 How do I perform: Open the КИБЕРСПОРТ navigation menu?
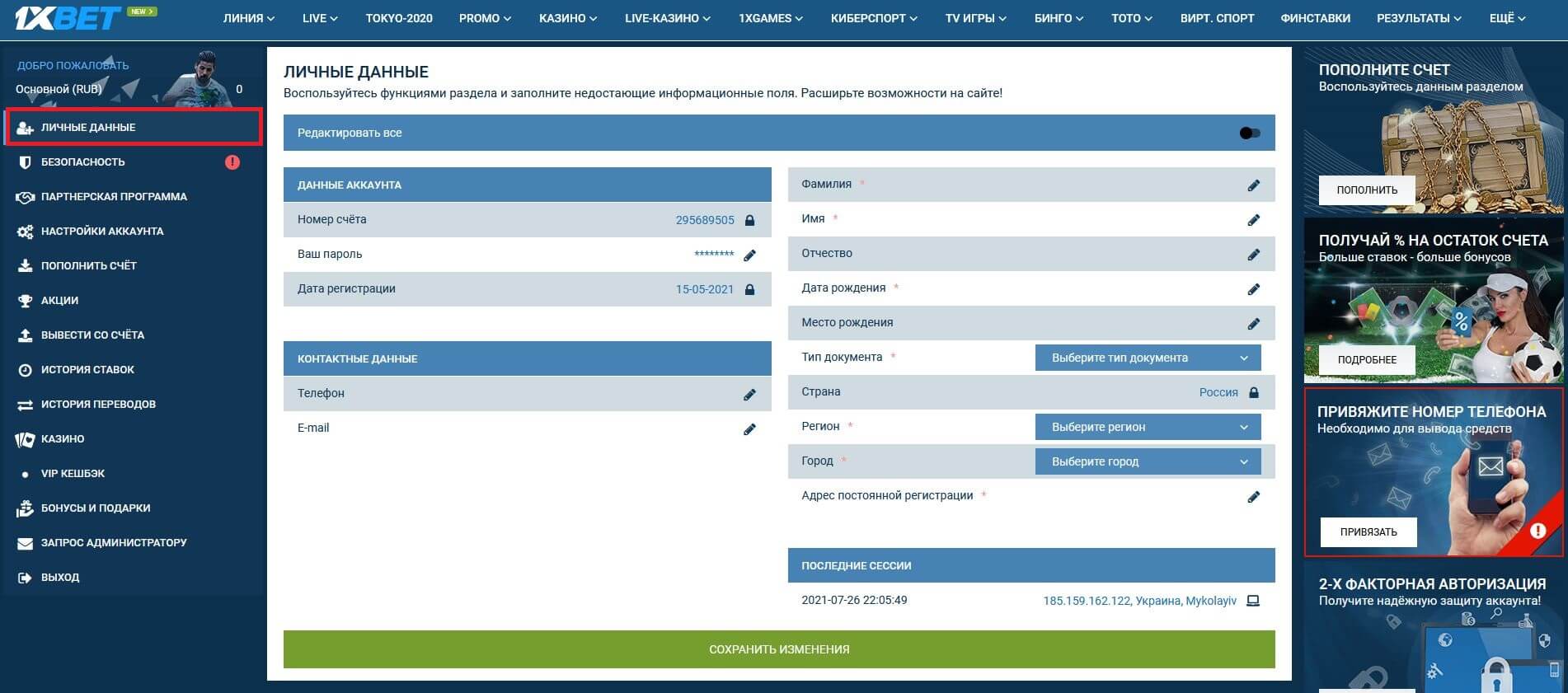tap(874, 18)
